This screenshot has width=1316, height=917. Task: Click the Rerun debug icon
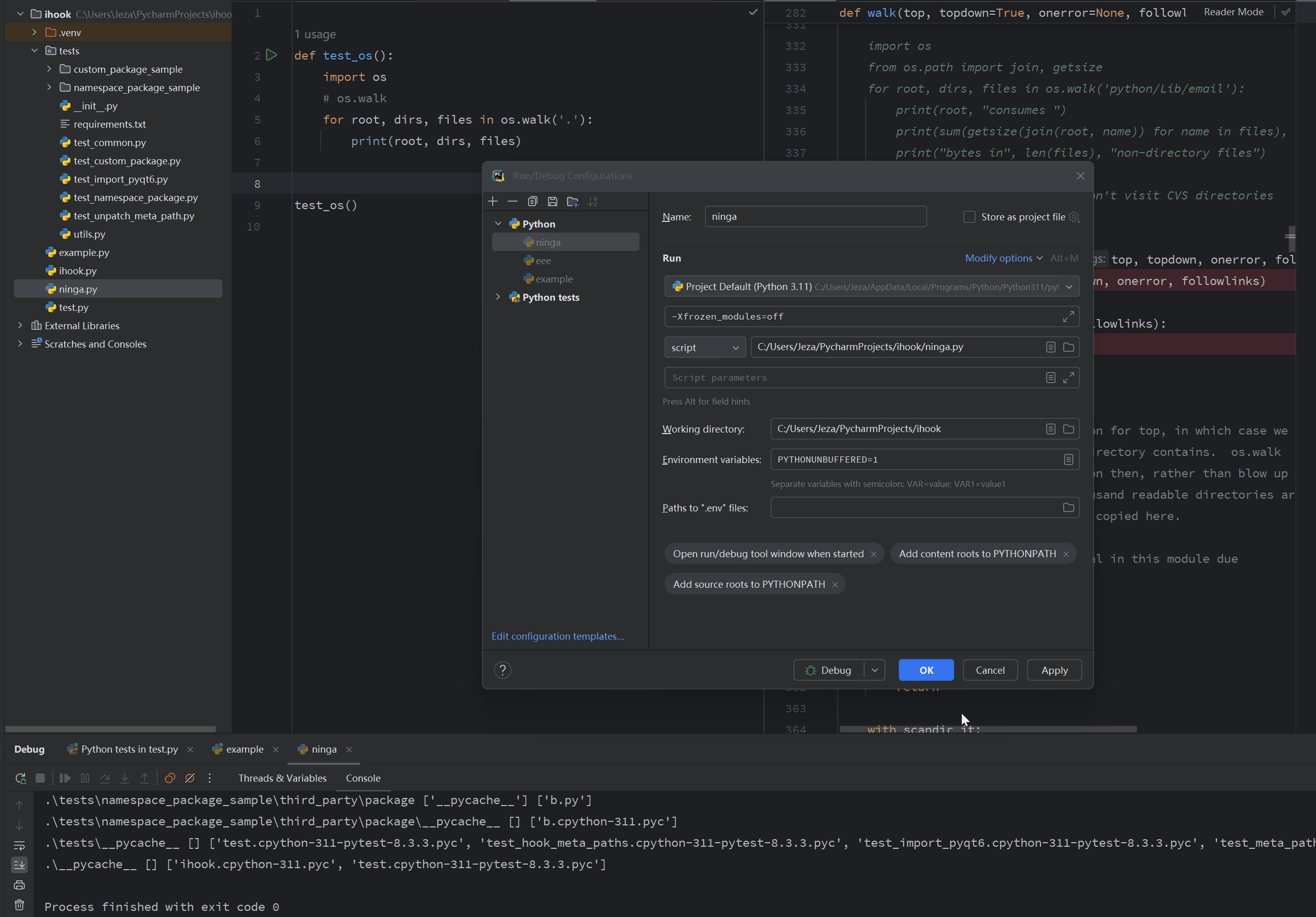point(21,778)
